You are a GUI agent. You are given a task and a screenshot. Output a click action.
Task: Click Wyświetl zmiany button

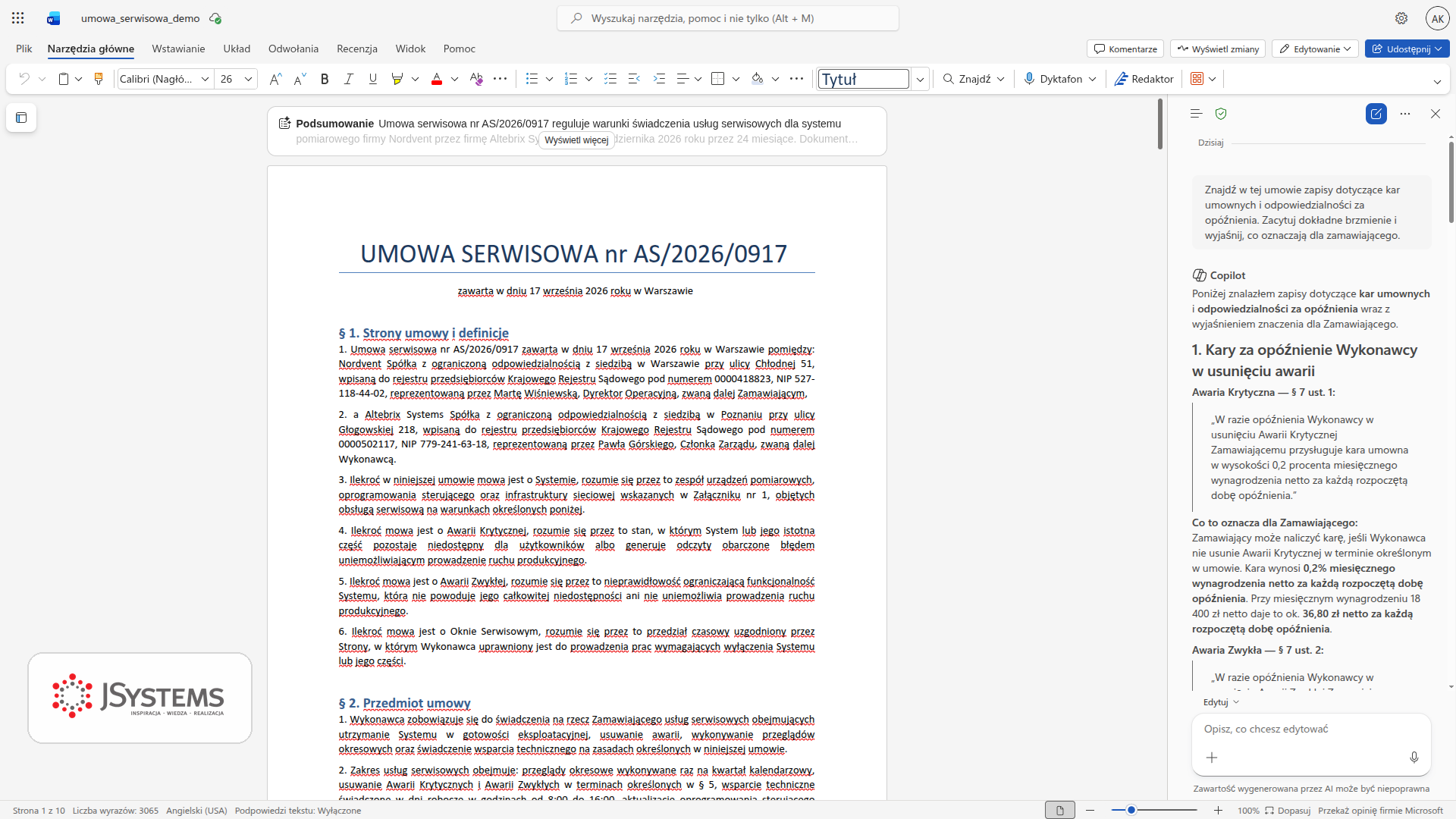click(x=1218, y=49)
